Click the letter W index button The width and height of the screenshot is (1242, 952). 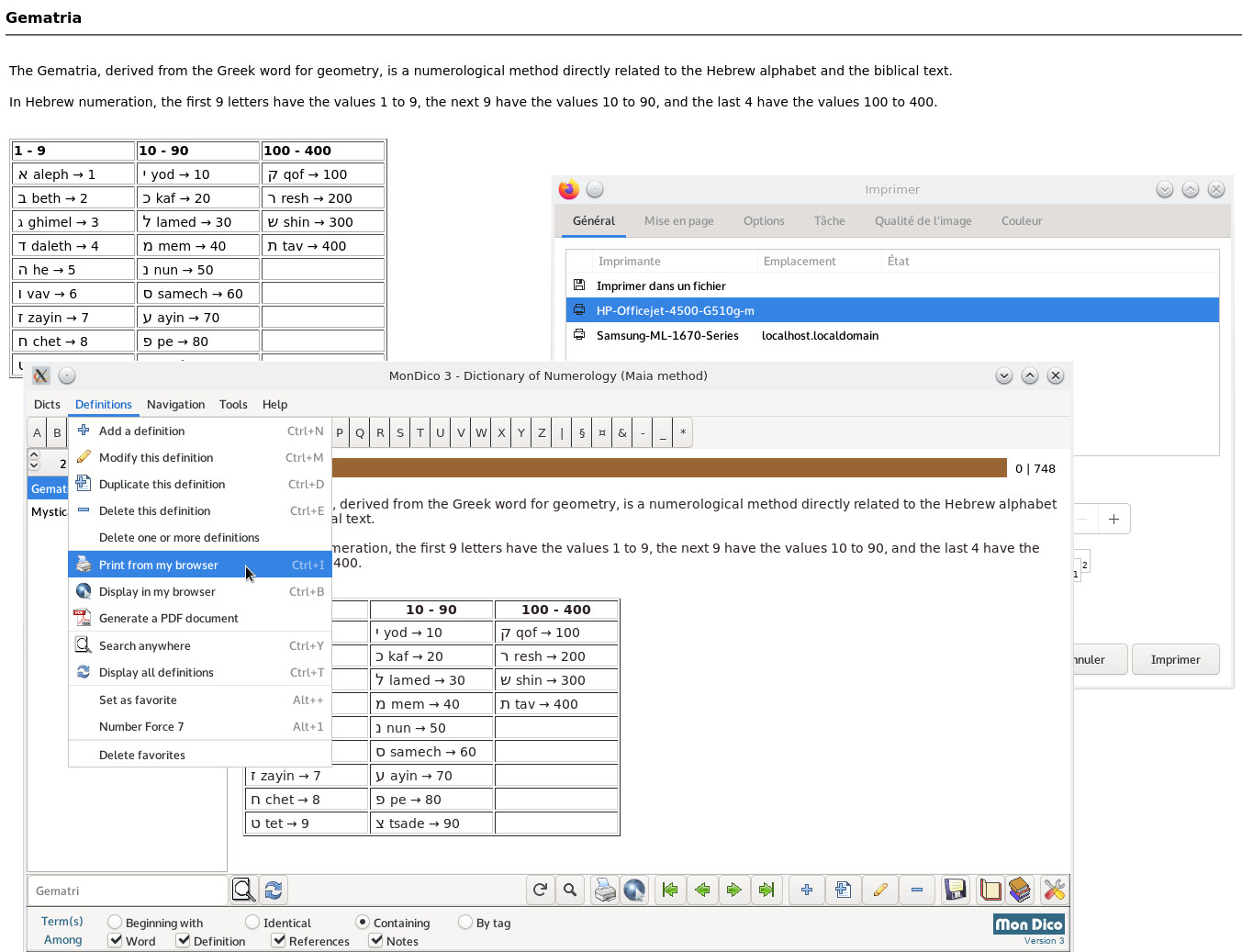click(481, 433)
